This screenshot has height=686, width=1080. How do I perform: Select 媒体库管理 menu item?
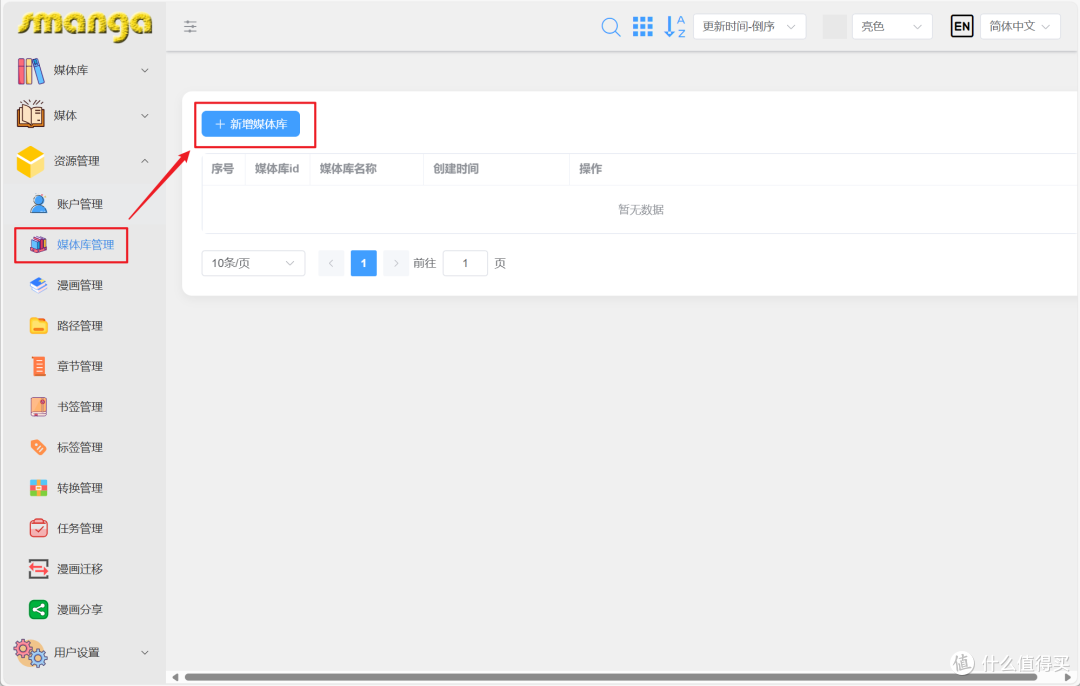tap(83, 245)
